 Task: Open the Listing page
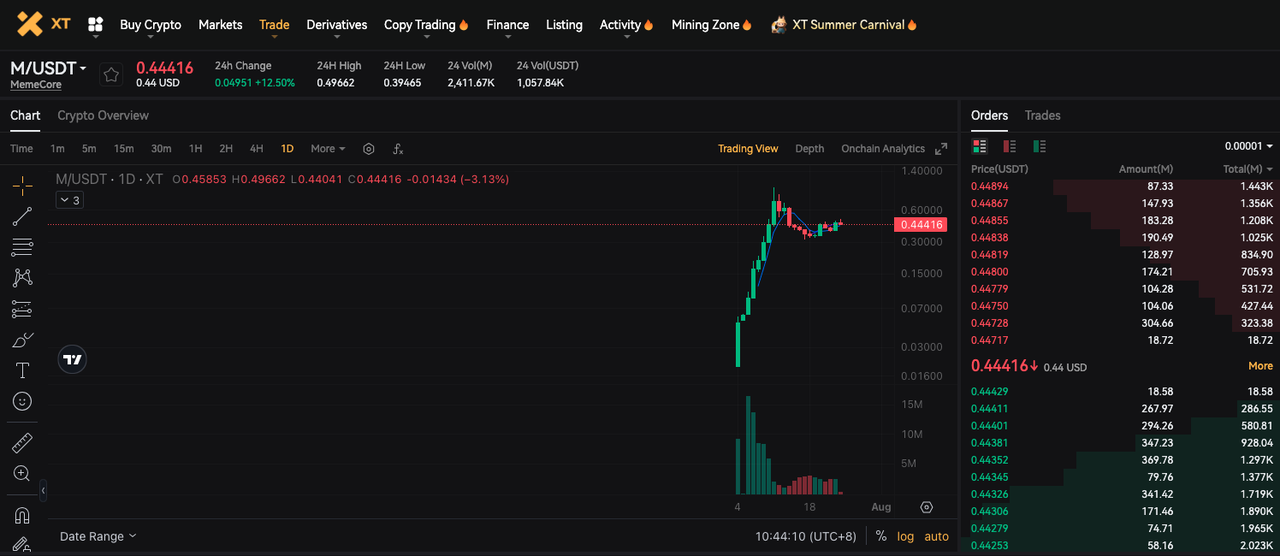pyautogui.click(x=564, y=25)
